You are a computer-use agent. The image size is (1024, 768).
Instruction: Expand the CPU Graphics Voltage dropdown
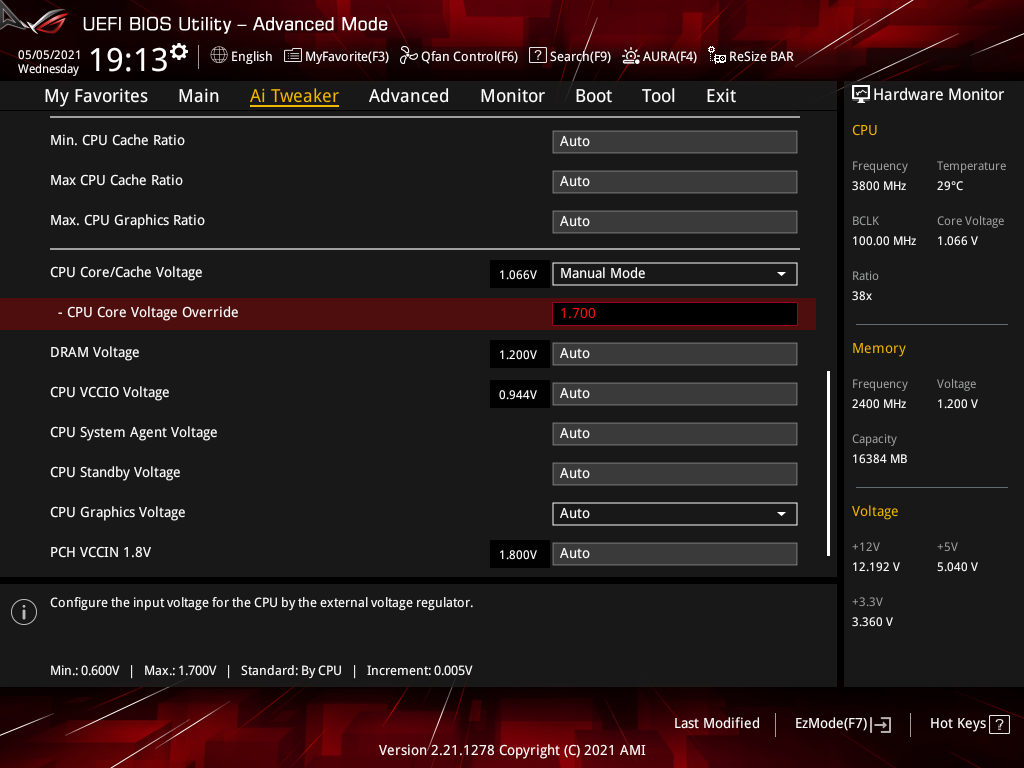(675, 513)
